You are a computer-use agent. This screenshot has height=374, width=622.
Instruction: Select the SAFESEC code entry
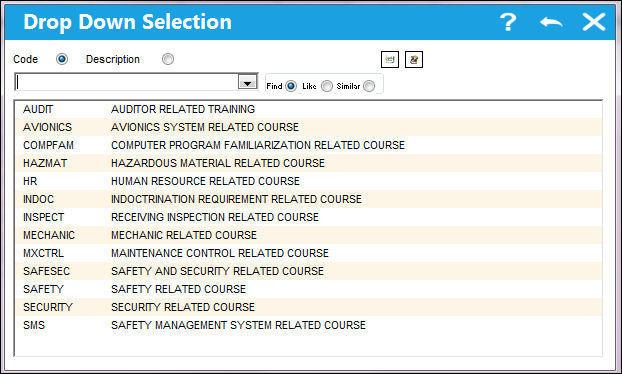(x=46, y=271)
